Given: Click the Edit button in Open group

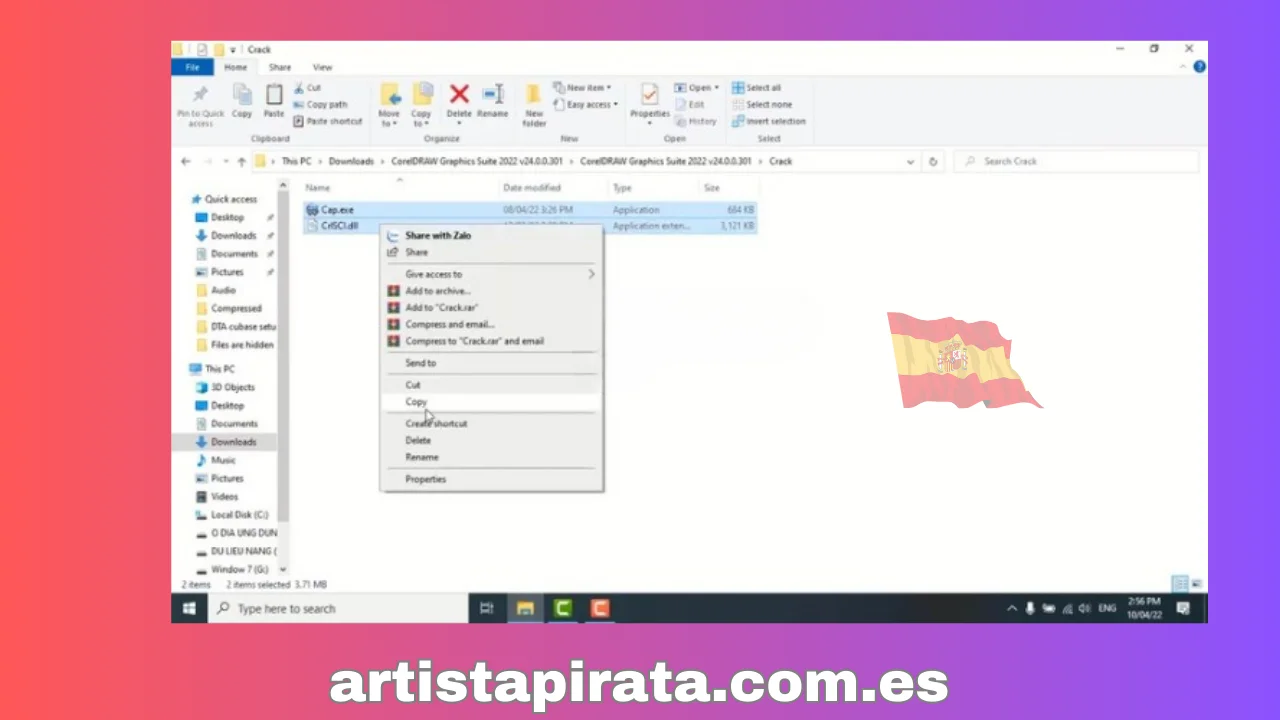Looking at the screenshot, I should (x=690, y=104).
